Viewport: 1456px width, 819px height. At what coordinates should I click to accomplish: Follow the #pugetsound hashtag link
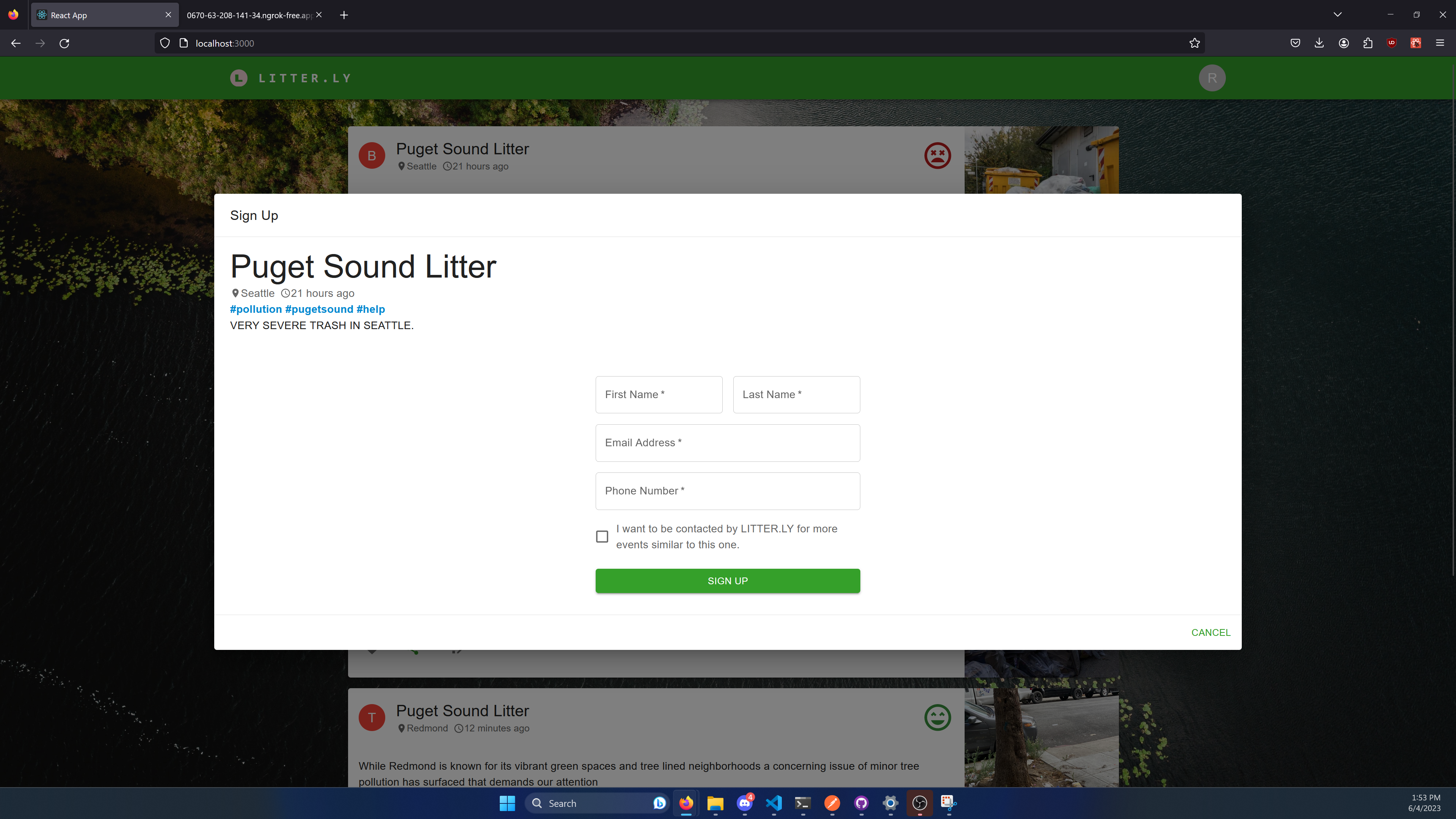[319, 309]
